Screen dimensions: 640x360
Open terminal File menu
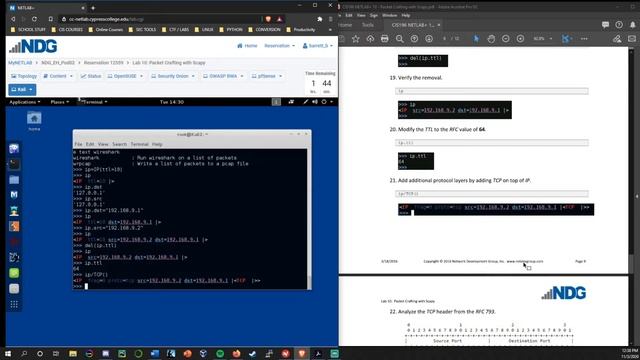pos(78,144)
